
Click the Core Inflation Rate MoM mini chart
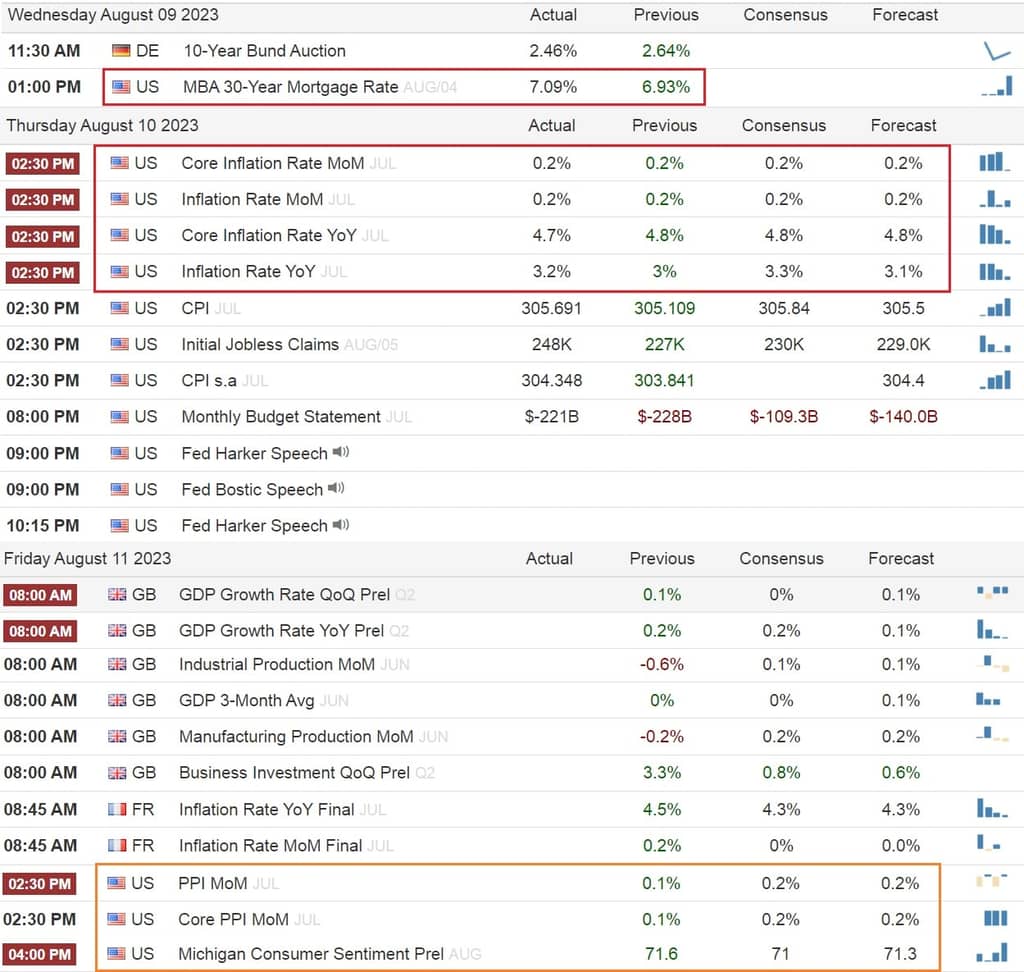coord(995,162)
